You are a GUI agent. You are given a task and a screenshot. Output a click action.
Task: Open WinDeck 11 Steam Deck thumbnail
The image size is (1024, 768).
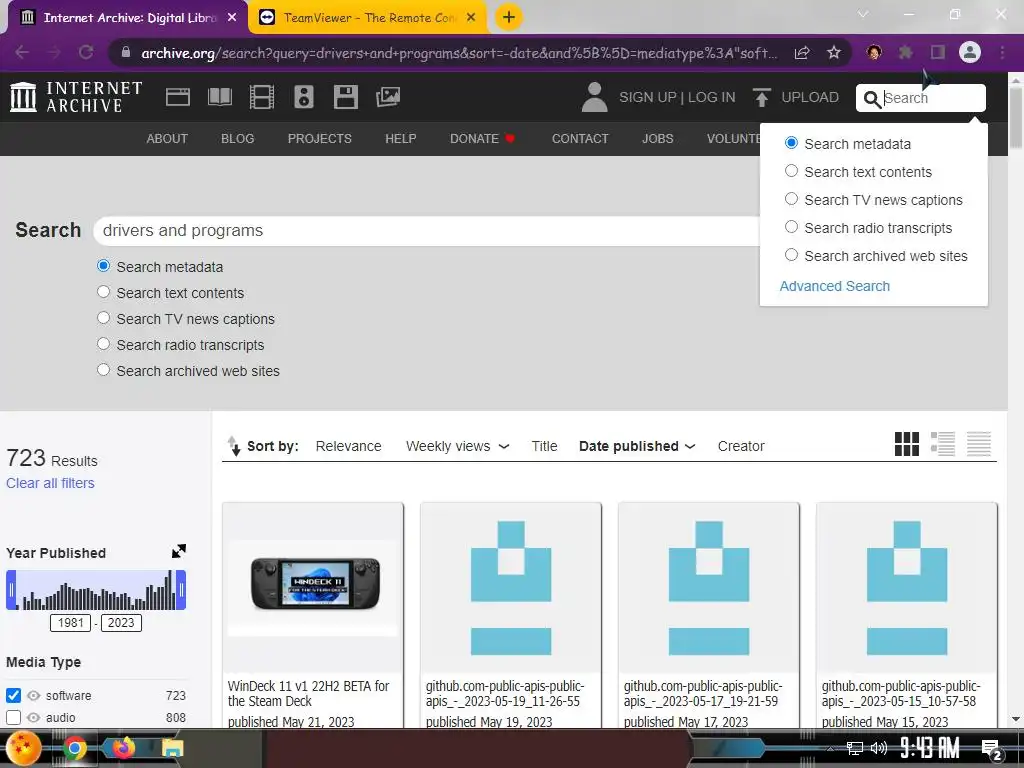point(313,587)
